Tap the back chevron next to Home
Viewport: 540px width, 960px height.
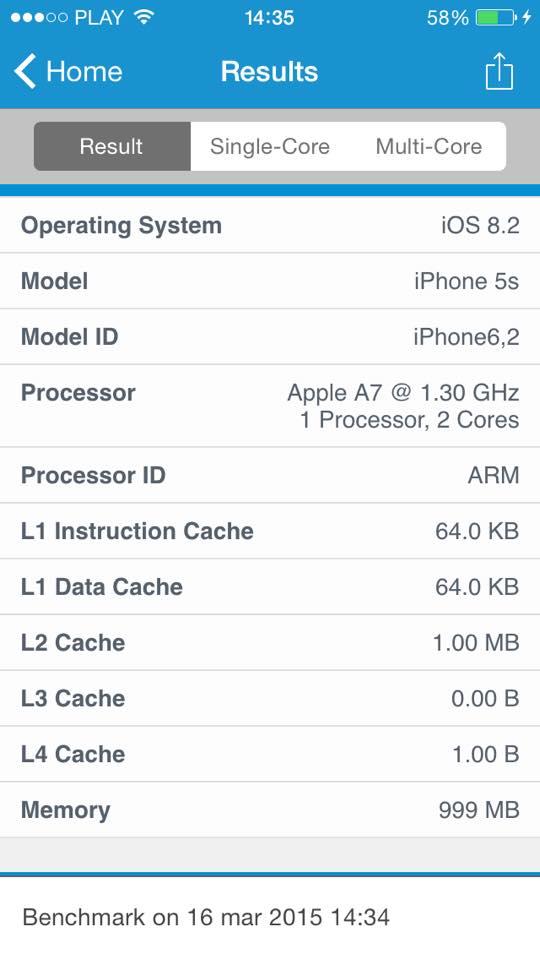tap(26, 72)
